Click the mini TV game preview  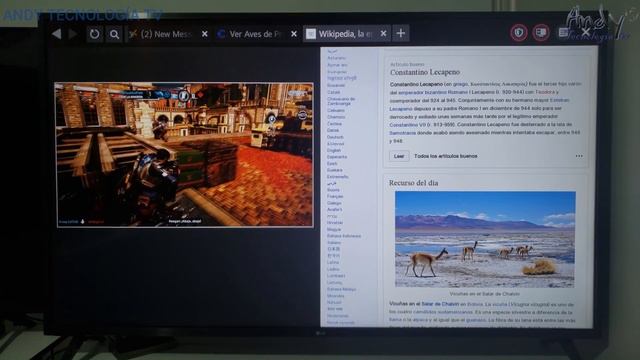pyautogui.click(x=184, y=155)
